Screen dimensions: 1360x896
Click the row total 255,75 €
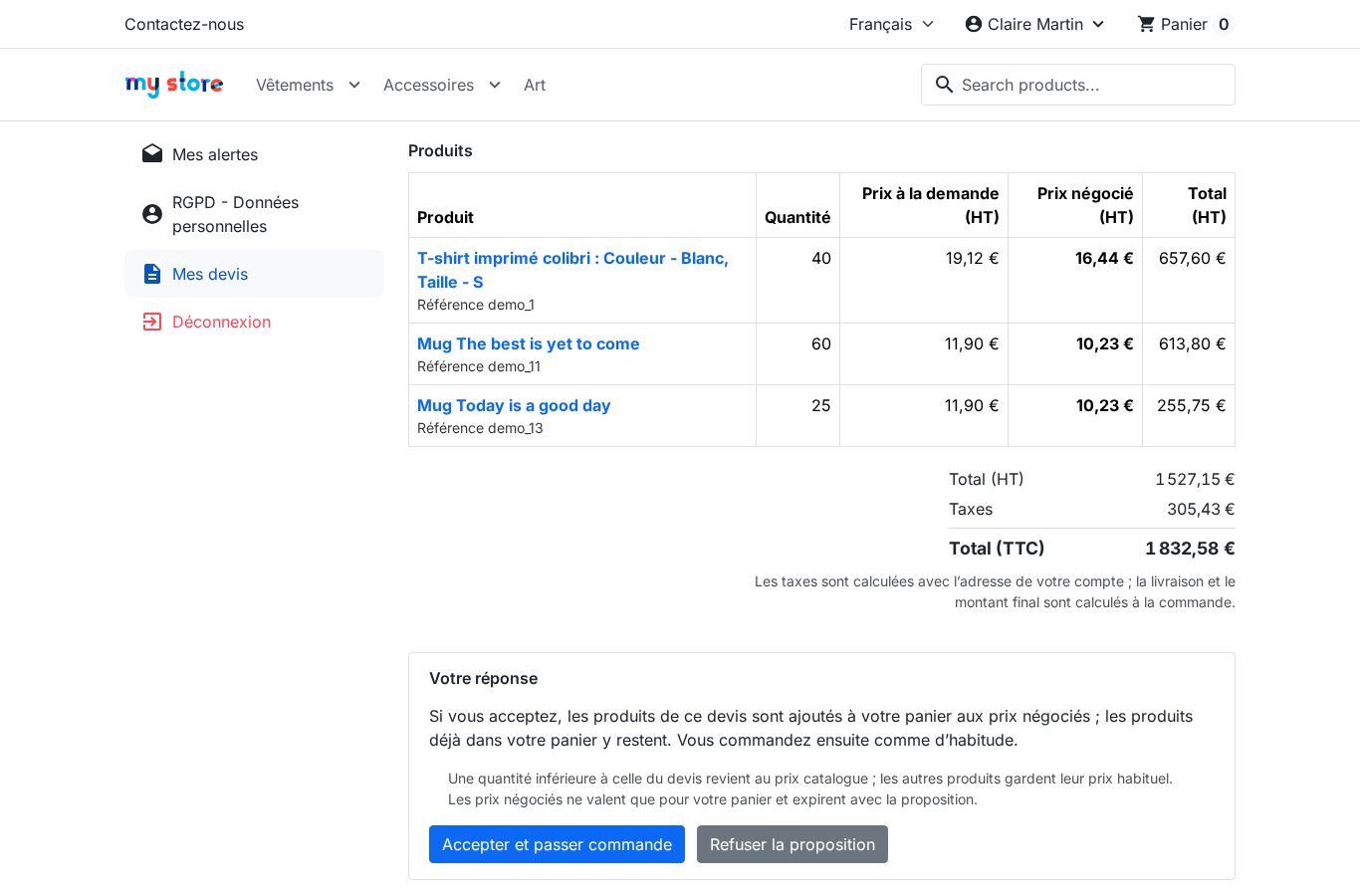[x=1191, y=405]
